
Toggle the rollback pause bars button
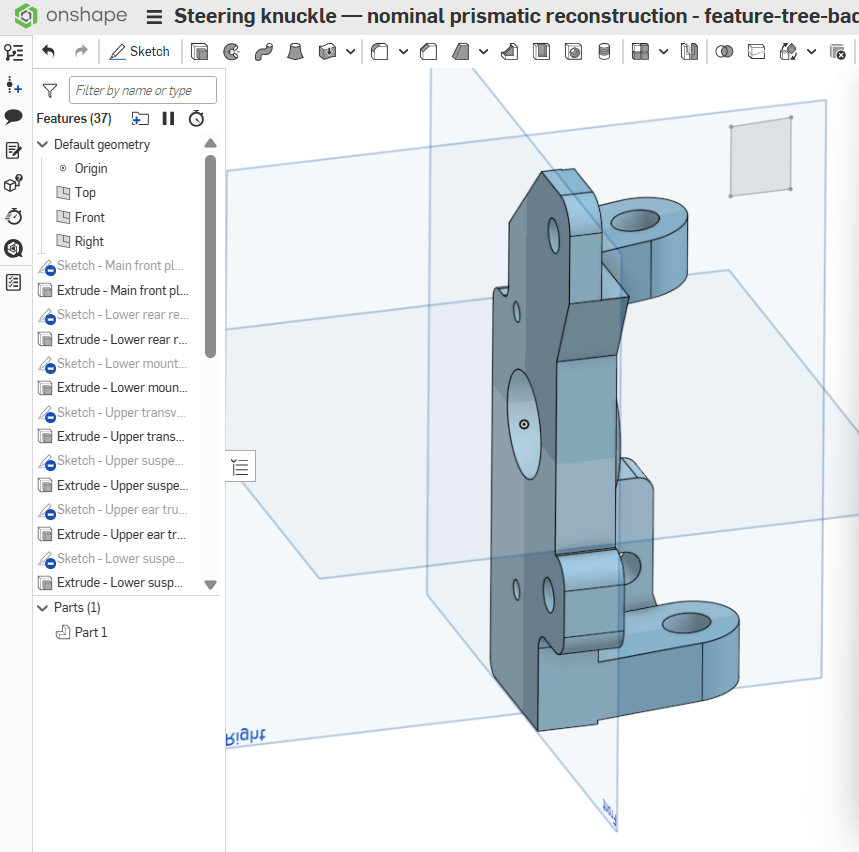click(168, 118)
